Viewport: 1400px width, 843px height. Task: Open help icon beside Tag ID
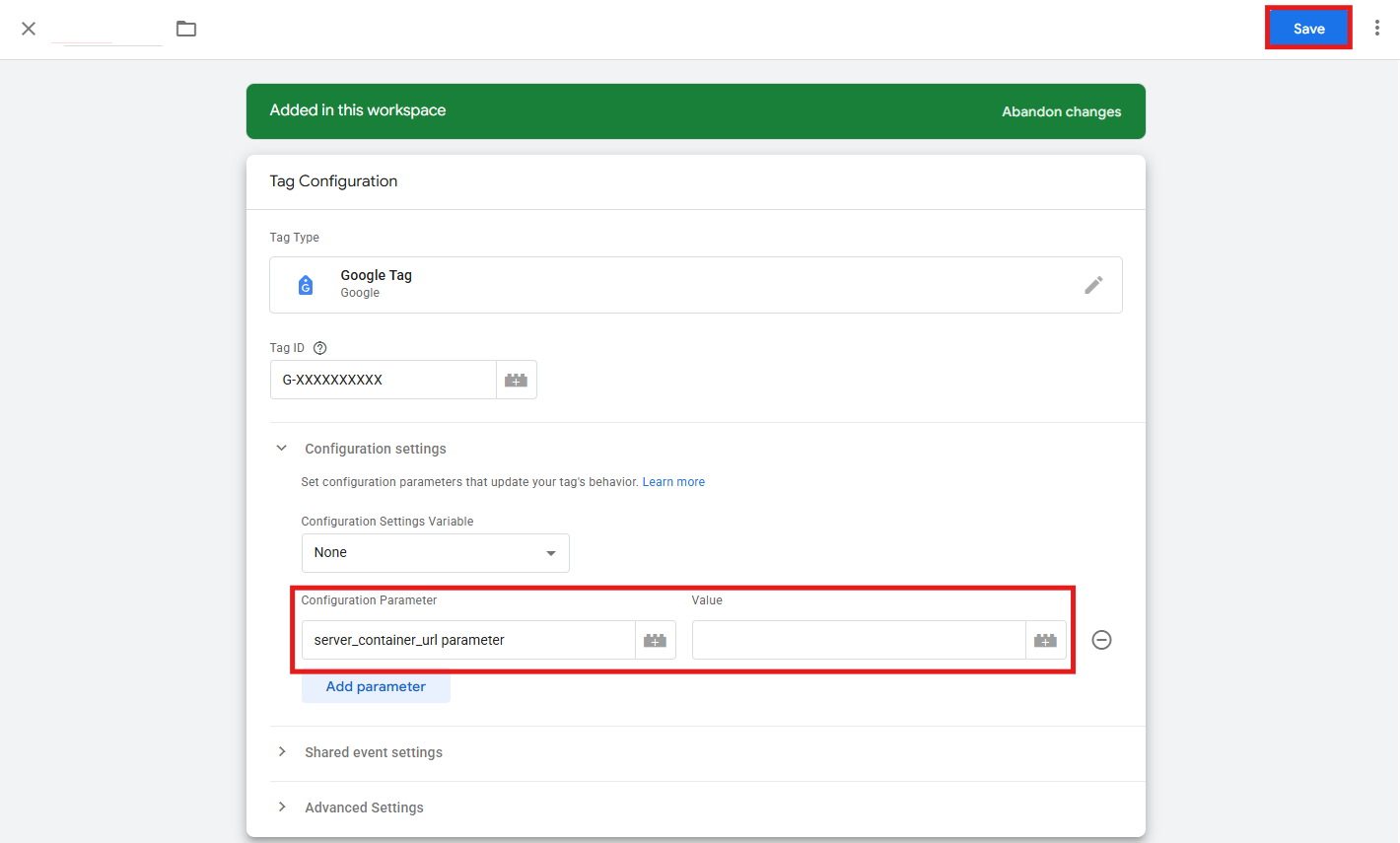pos(319,348)
